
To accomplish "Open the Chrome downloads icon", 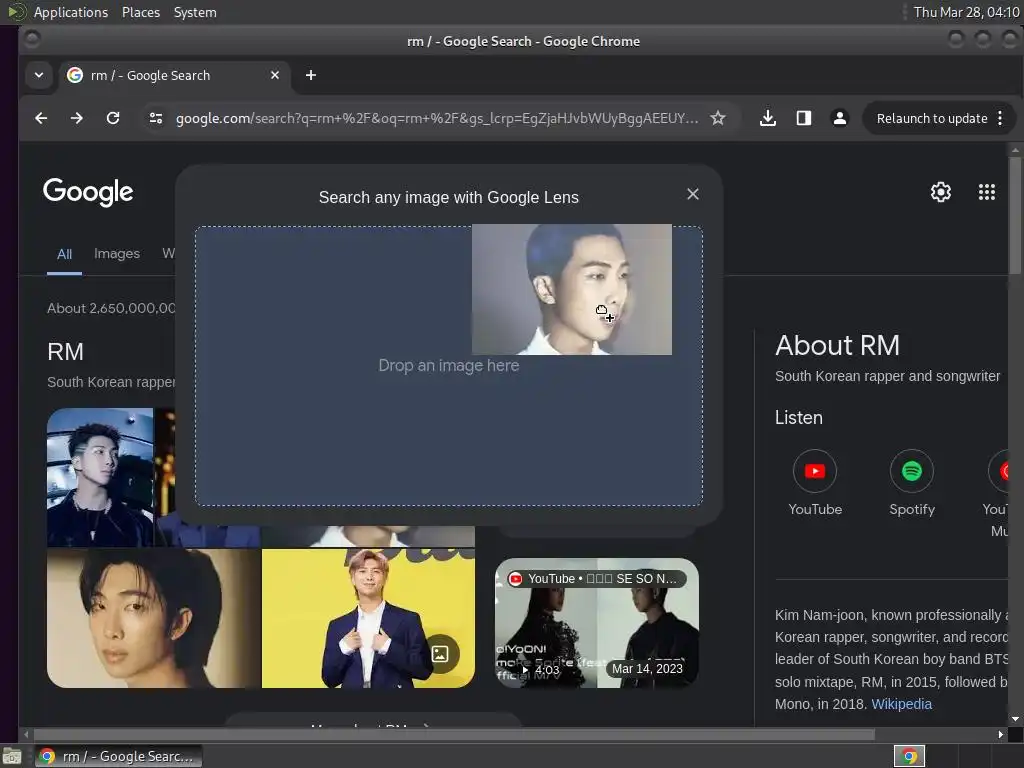I will [767, 118].
